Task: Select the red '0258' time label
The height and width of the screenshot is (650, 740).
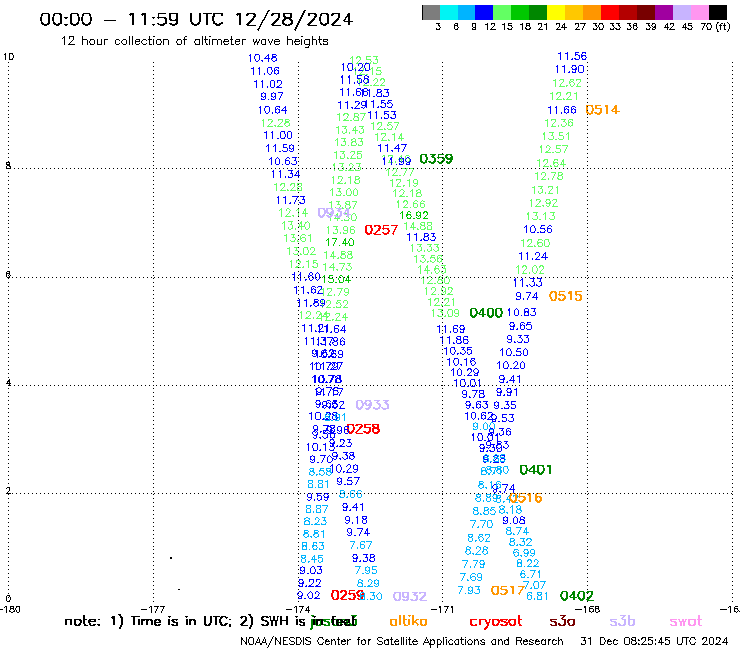Action: 363,429
